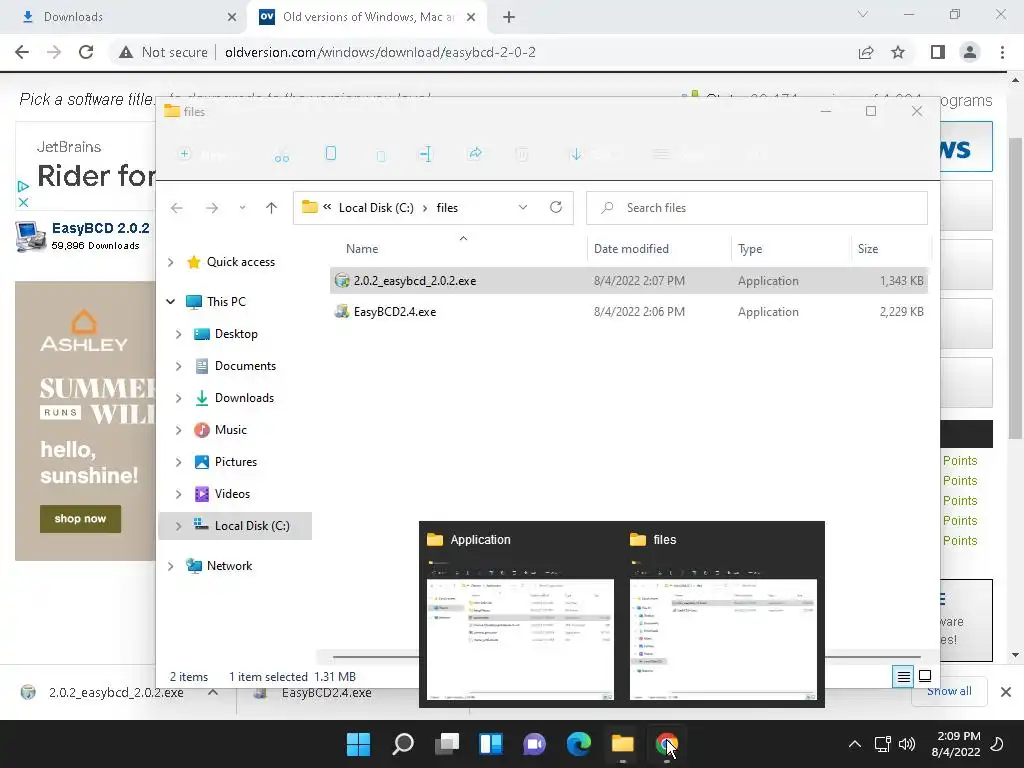
Task: Go back in File Explorer navigation
Action: tap(176, 208)
